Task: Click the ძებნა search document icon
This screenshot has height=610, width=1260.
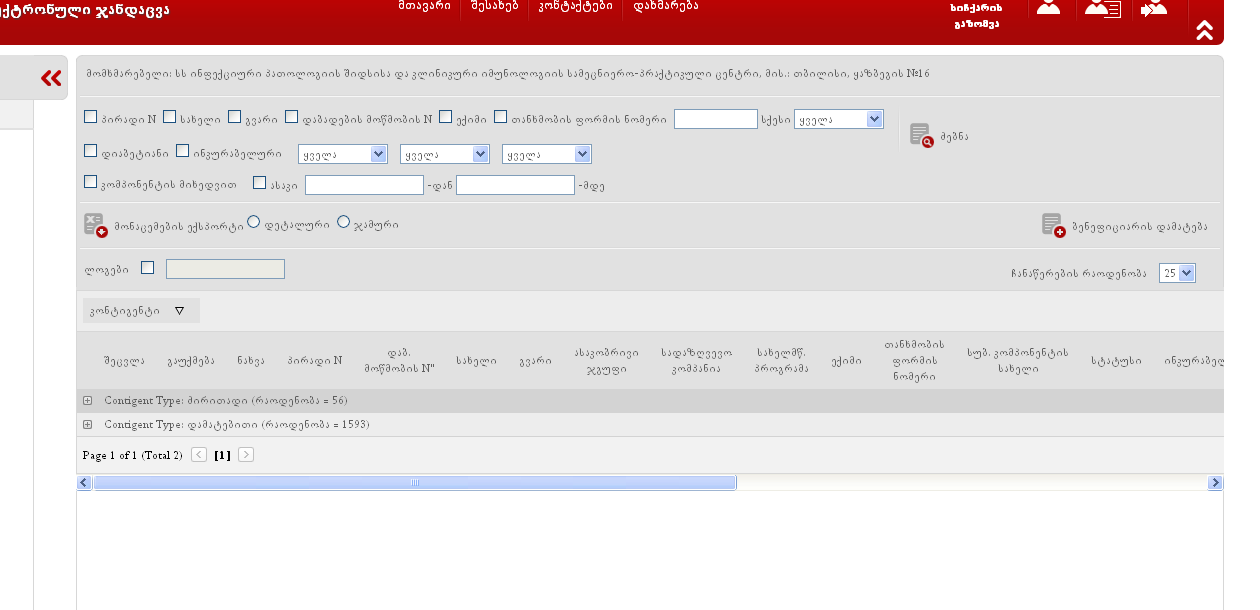Action: tap(920, 135)
